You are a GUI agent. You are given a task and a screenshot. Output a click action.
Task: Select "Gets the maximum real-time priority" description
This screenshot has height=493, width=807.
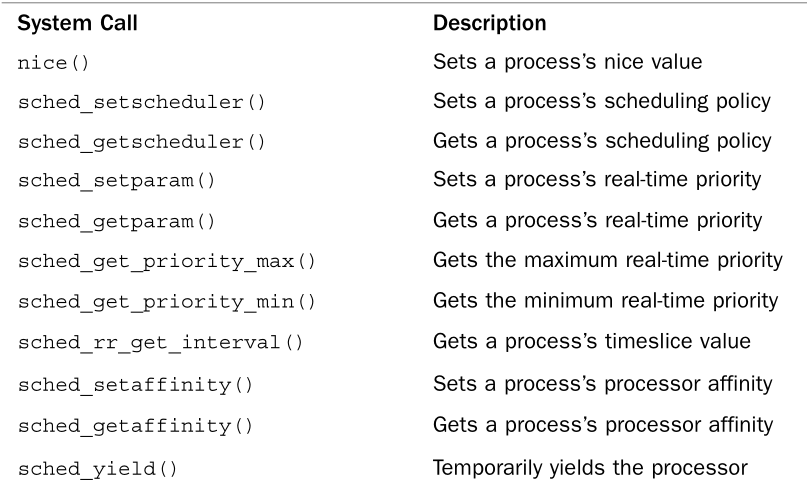click(x=607, y=261)
